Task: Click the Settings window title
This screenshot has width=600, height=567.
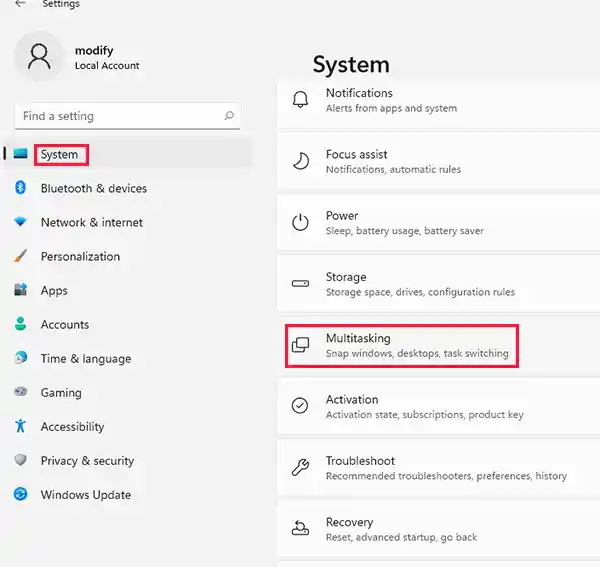Action: click(61, 4)
